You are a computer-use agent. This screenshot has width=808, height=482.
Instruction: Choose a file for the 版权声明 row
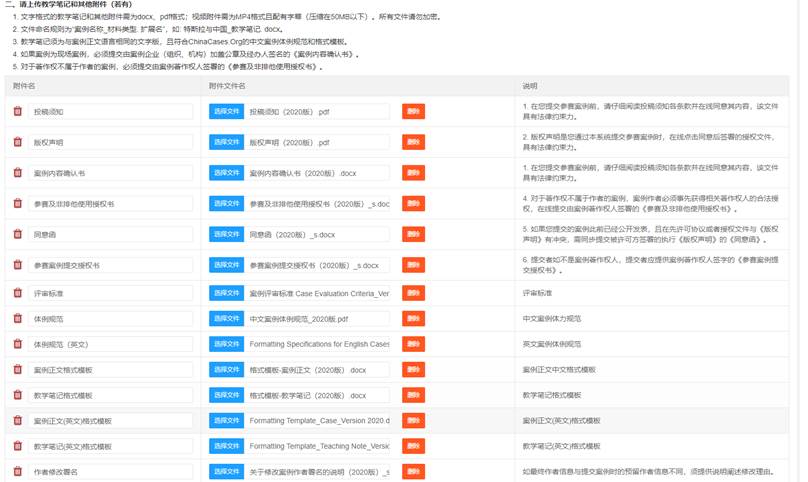[226, 143]
